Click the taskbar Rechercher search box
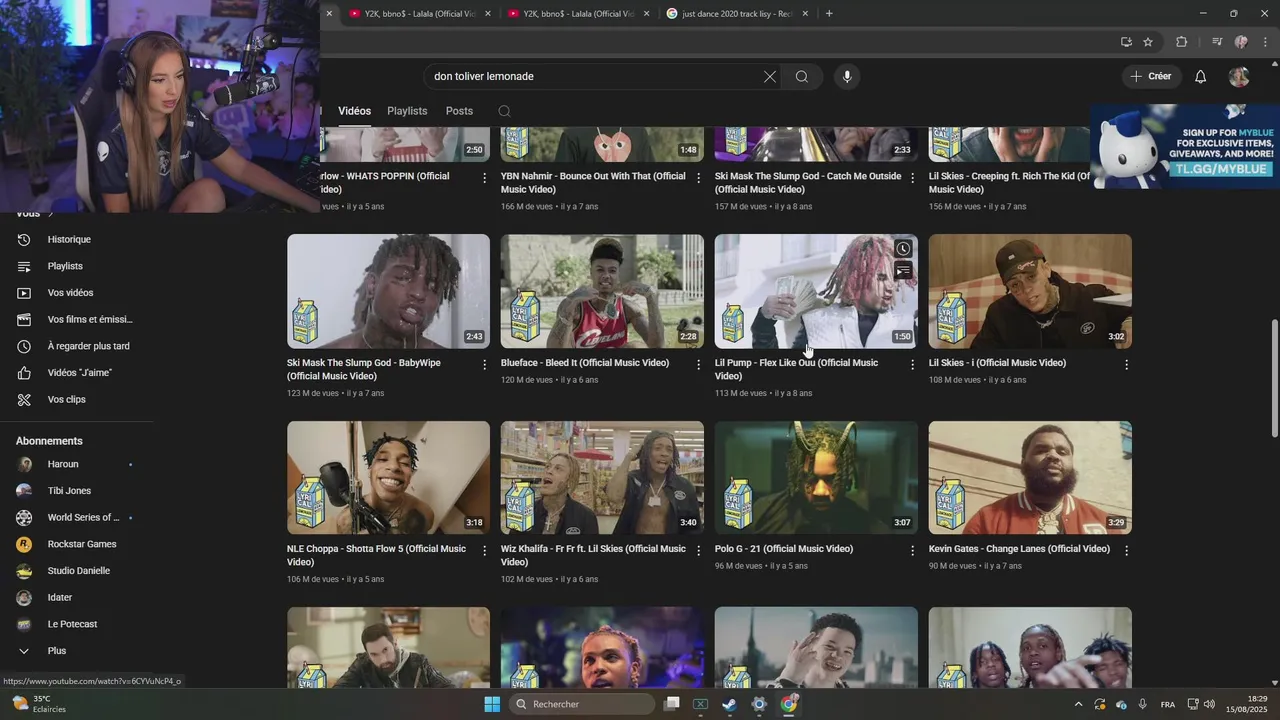Viewport: 1280px width, 720px height. 583,704
